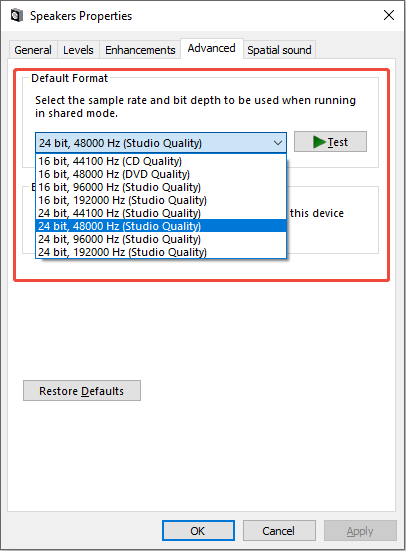Viewport: 406px width, 551px height.
Task: Switch to the General tab
Action: pos(33,50)
